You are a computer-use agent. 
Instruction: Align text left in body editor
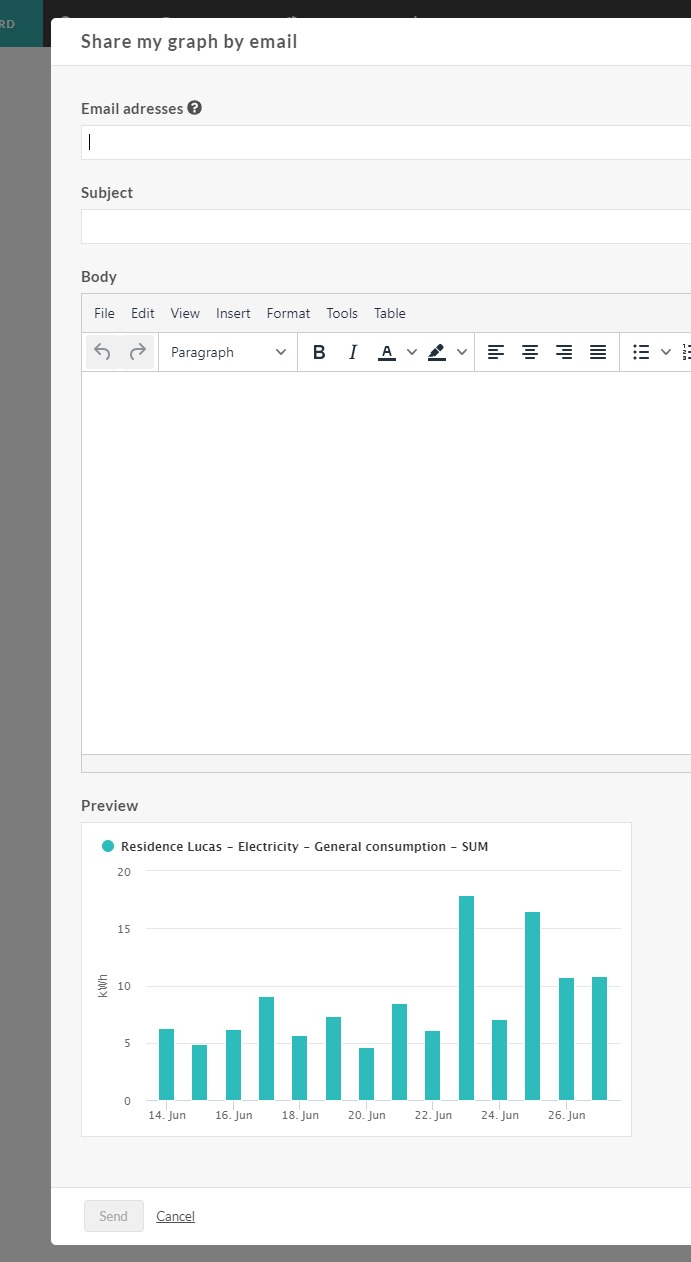(496, 352)
